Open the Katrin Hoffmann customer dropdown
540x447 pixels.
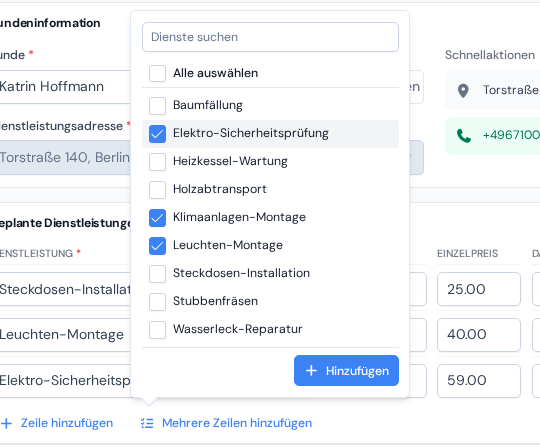pos(65,87)
